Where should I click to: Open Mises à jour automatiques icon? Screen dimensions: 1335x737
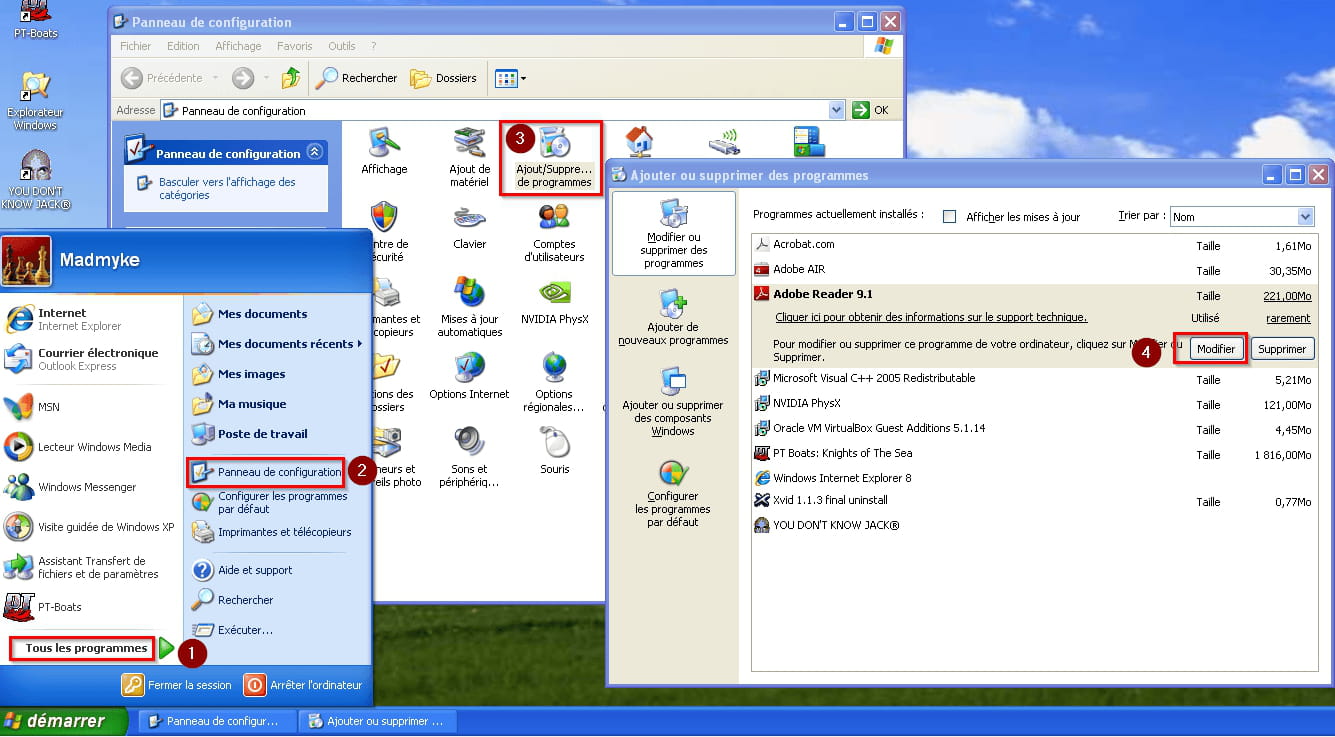tap(469, 308)
